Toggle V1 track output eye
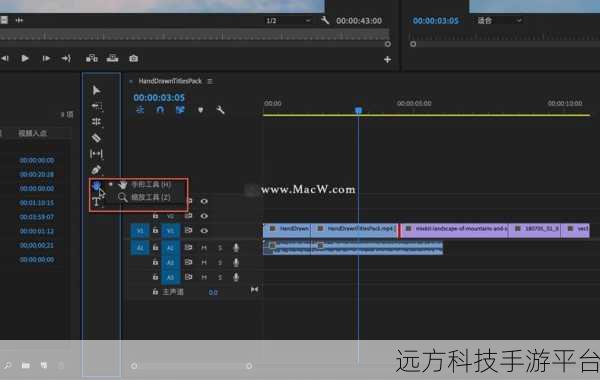 coord(204,230)
